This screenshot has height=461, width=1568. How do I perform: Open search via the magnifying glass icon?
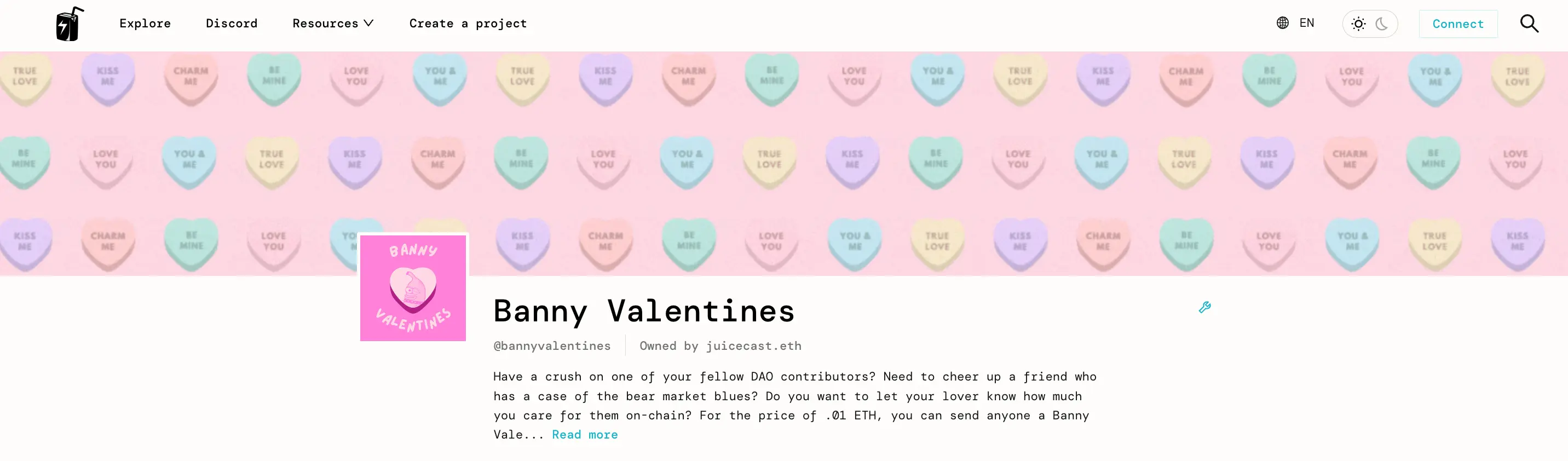pyautogui.click(x=1530, y=24)
